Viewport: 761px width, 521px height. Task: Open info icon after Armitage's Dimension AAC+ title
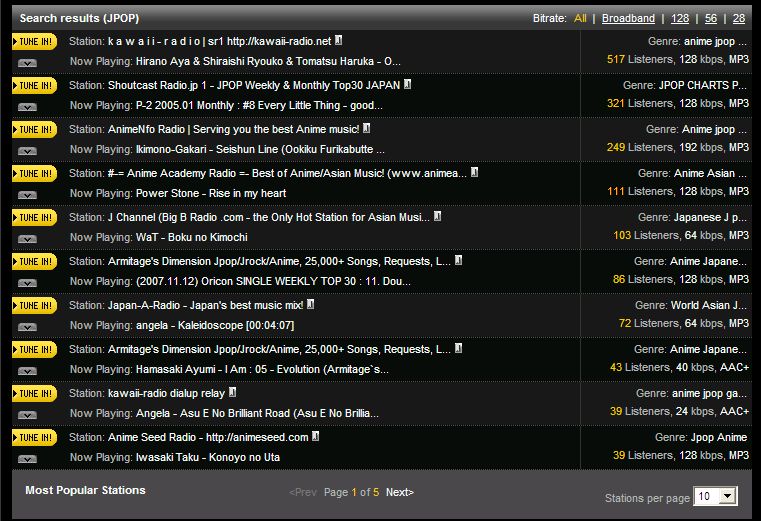459,348
